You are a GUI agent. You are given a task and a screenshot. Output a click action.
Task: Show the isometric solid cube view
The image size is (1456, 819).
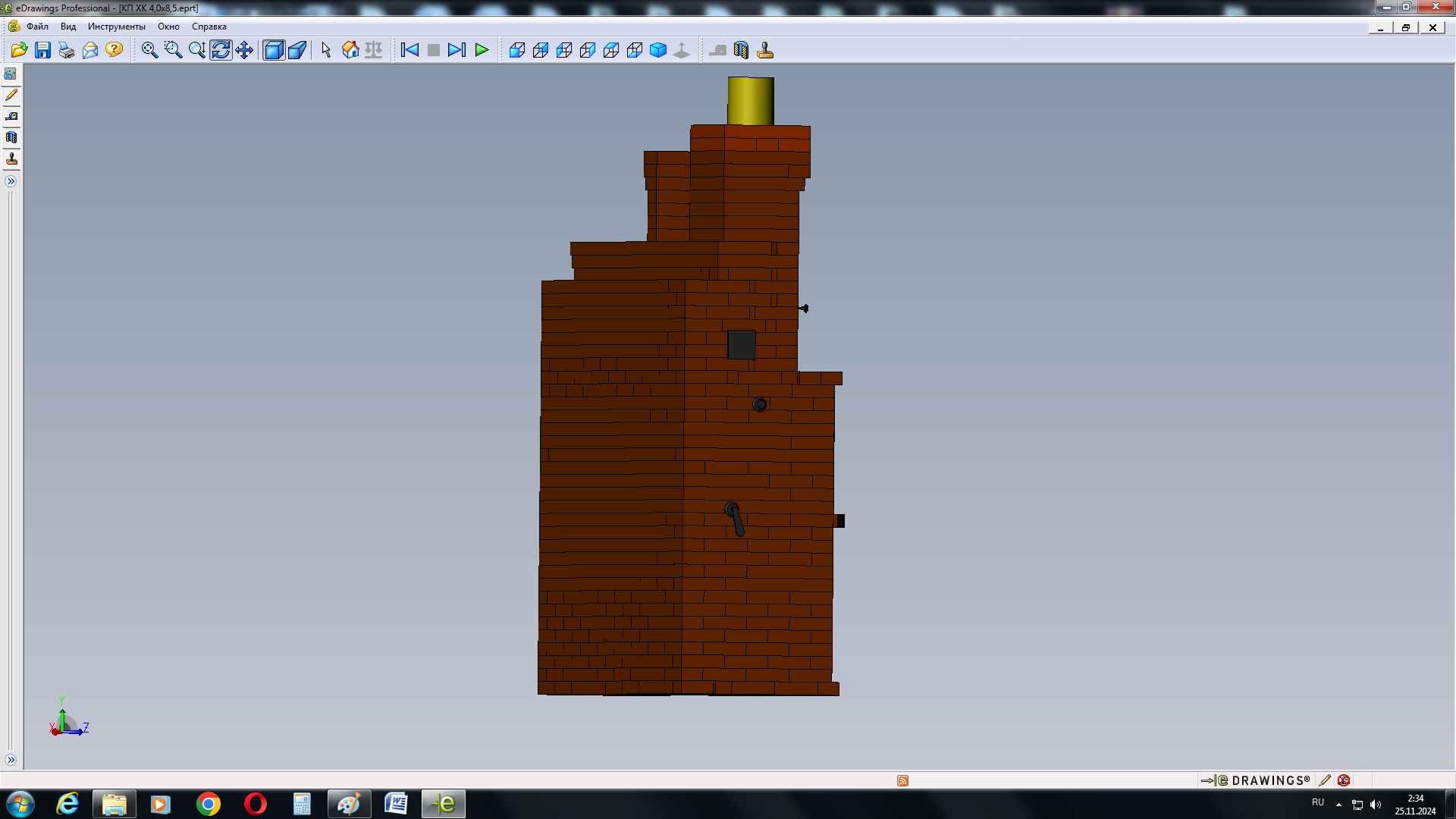pos(658,50)
